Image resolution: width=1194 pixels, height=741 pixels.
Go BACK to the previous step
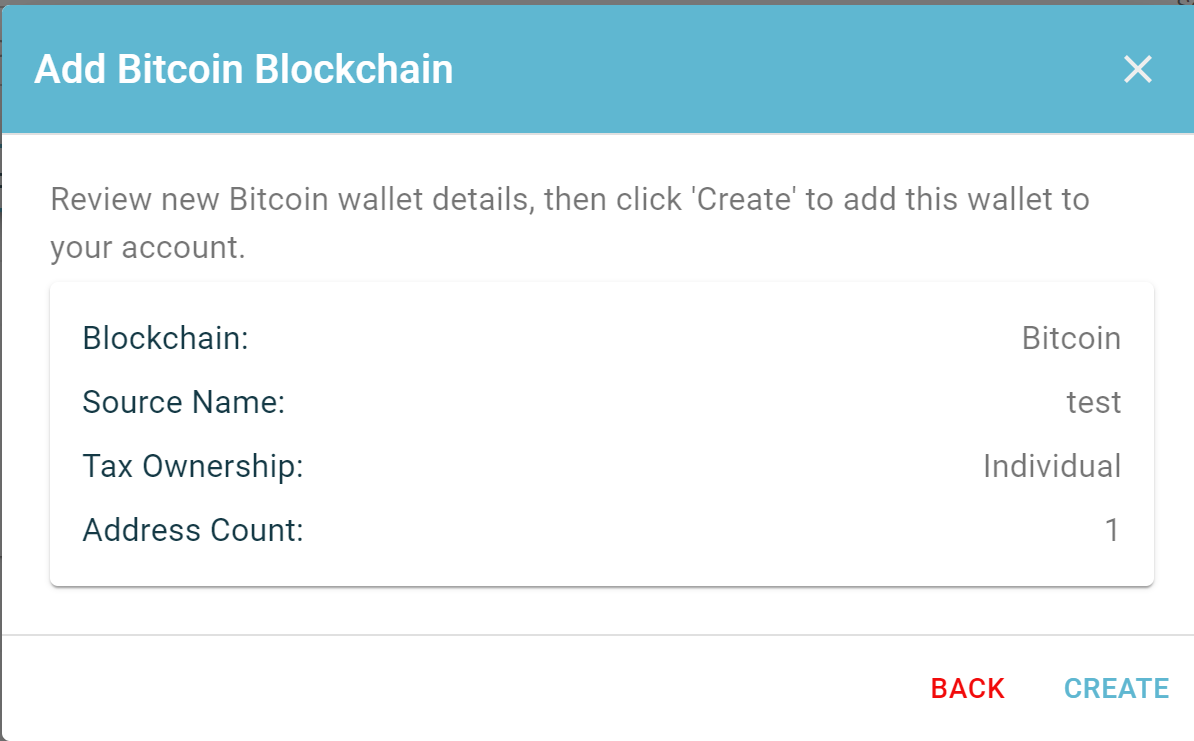[967, 688]
